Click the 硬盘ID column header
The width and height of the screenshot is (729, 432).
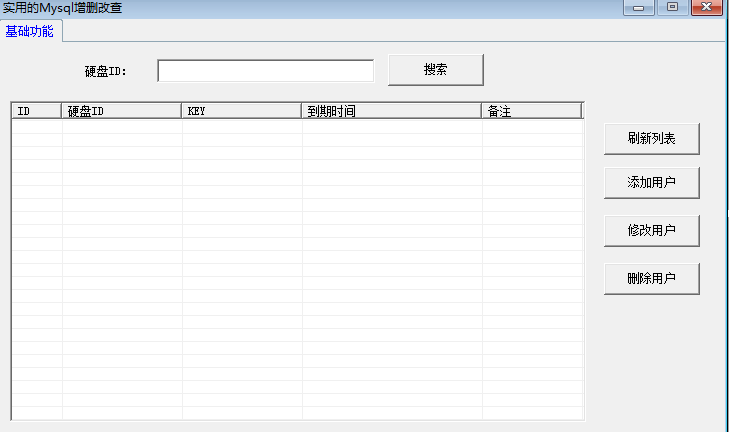click(x=122, y=111)
